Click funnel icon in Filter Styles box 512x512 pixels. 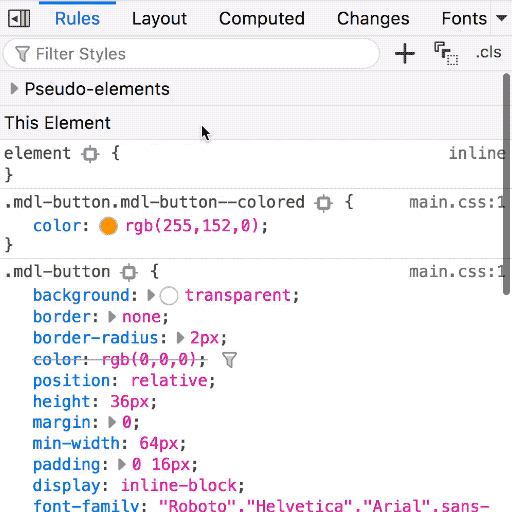(23, 54)
